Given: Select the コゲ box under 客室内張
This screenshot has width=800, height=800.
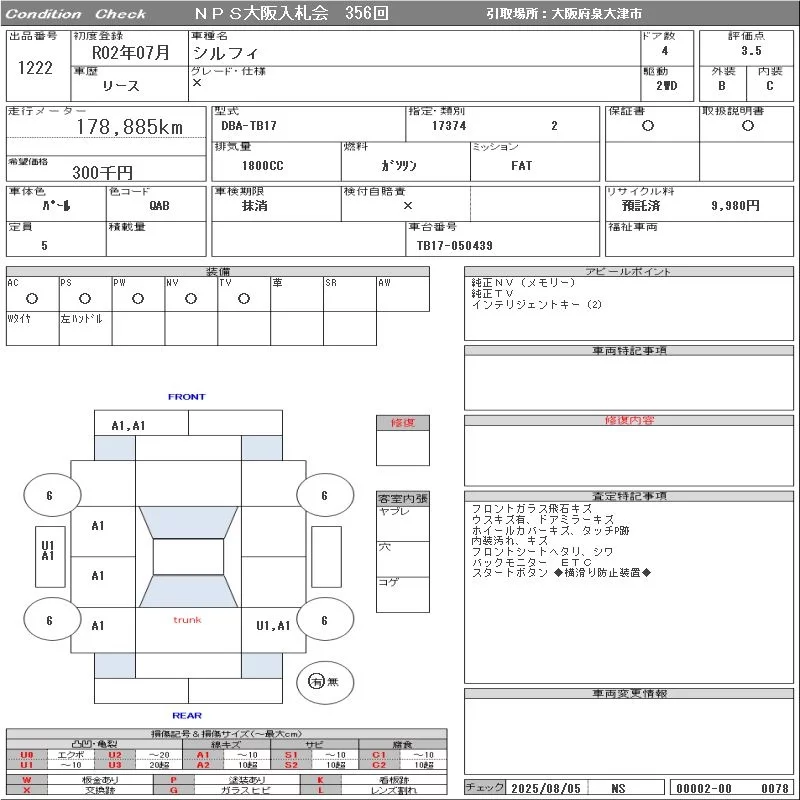Looking at the screenshot, I should tap(402, 593).
